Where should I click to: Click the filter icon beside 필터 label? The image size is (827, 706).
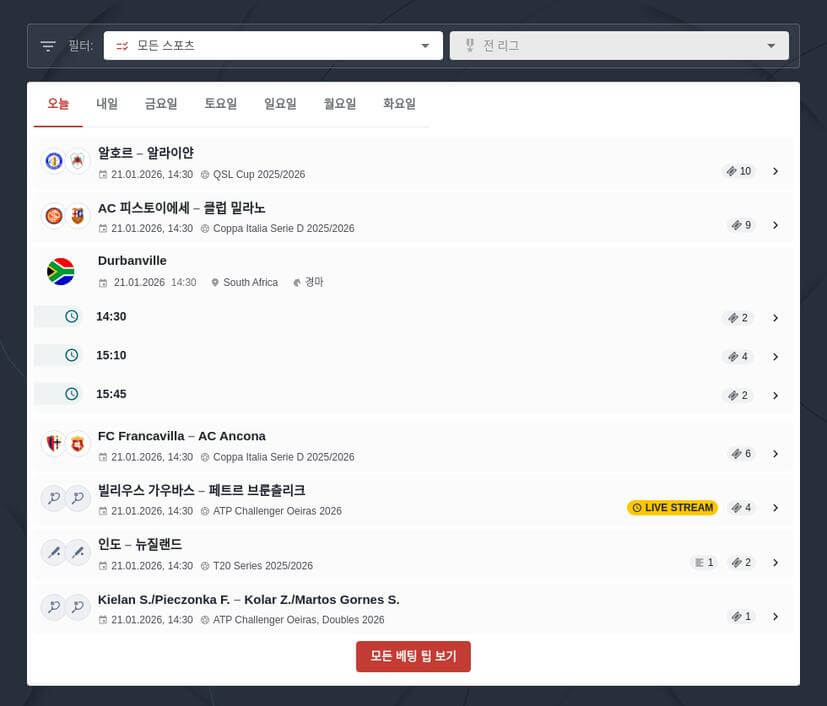tap(48, 46)
